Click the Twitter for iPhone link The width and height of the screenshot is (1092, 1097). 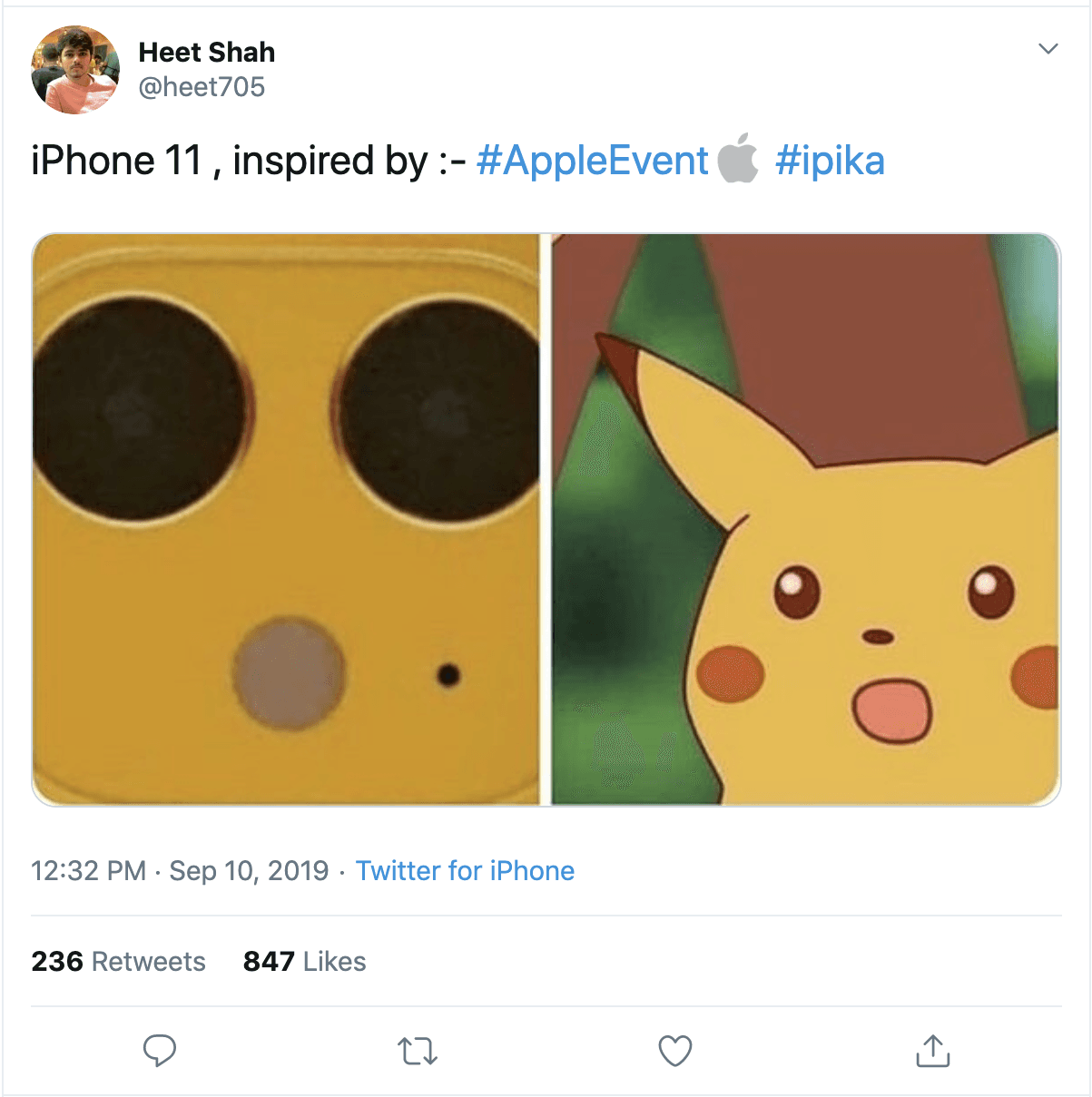465,871
